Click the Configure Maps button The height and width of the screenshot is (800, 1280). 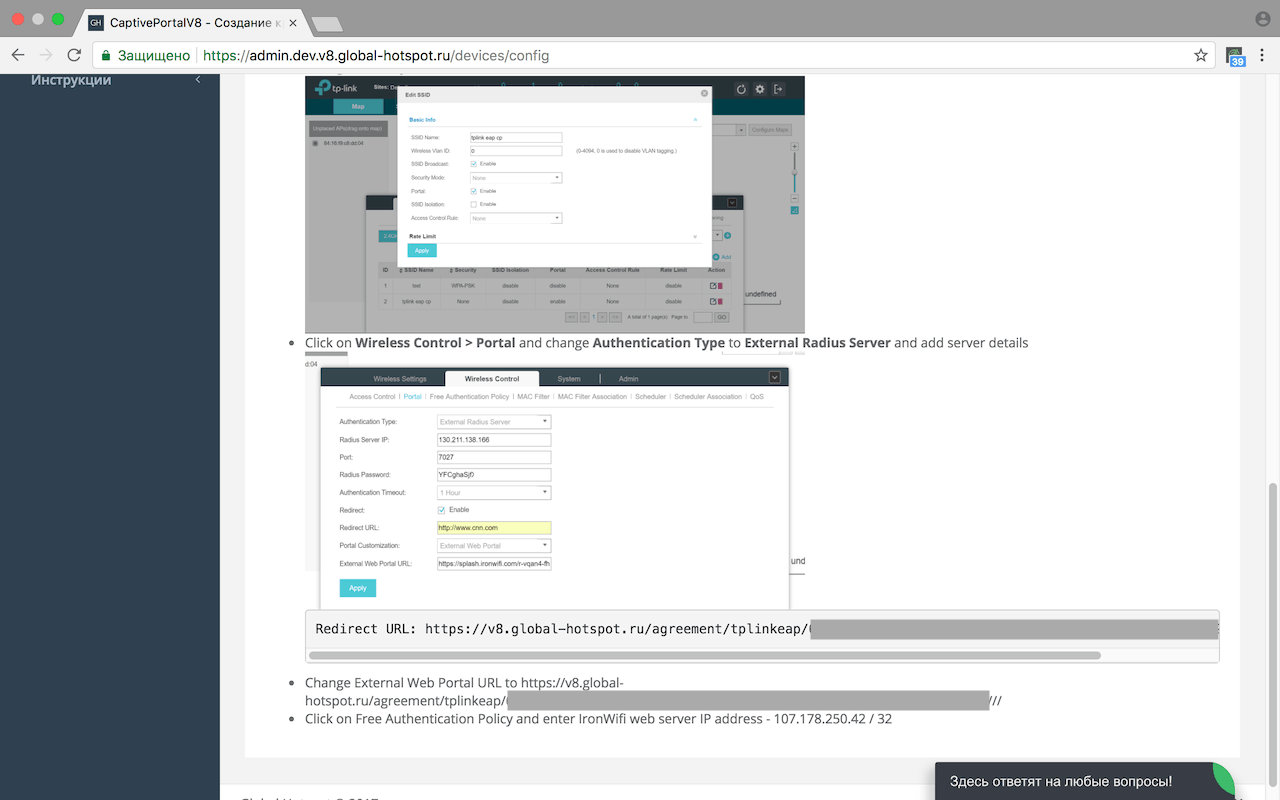(770, 130)
